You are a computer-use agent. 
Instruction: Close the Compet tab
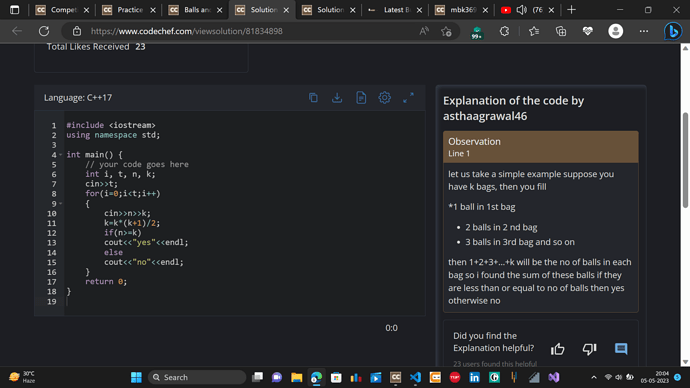[86, 10]
